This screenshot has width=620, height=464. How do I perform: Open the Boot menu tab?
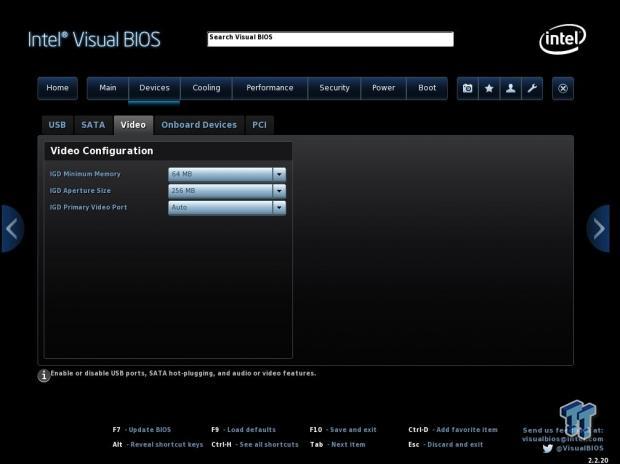(427, 88)
